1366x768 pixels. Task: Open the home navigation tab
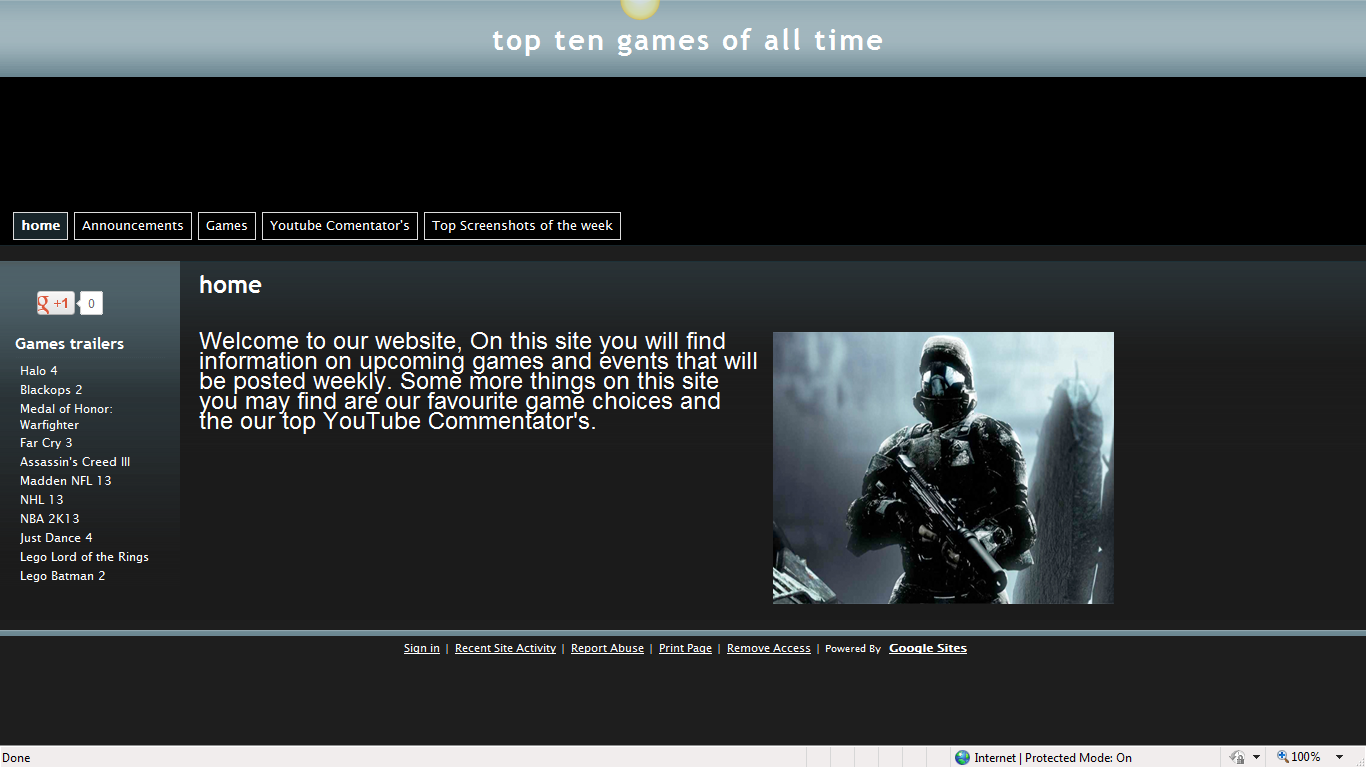click(x=41, y=226)
